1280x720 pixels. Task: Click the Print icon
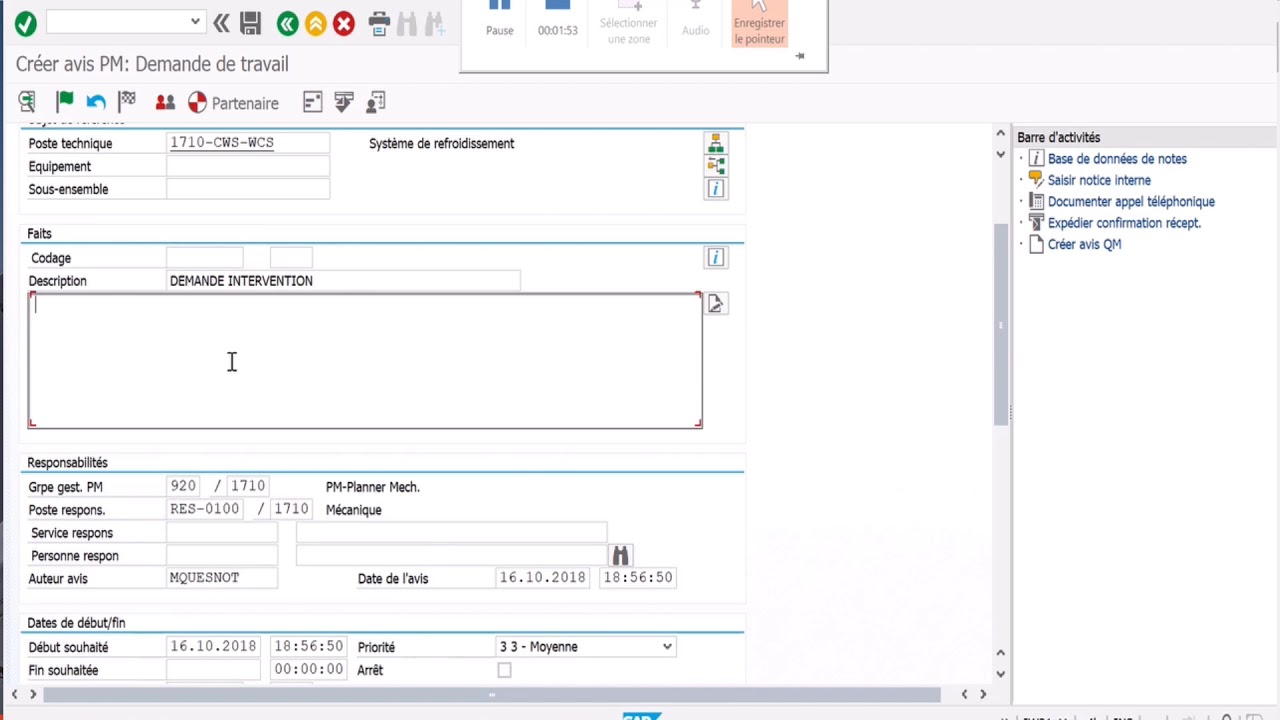[379, 22]
